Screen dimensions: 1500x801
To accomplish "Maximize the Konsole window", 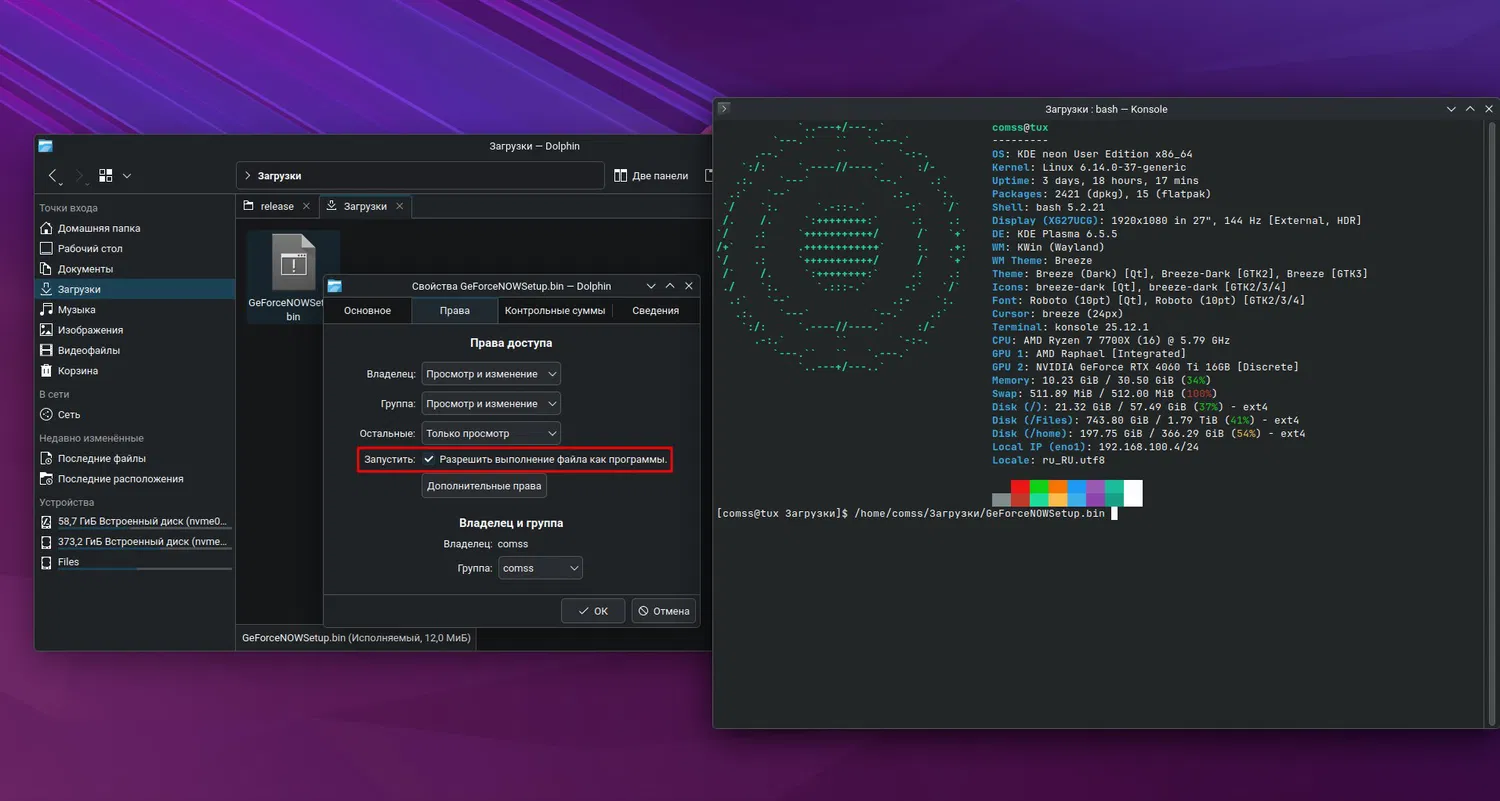I will click(x=1470, y=109).
